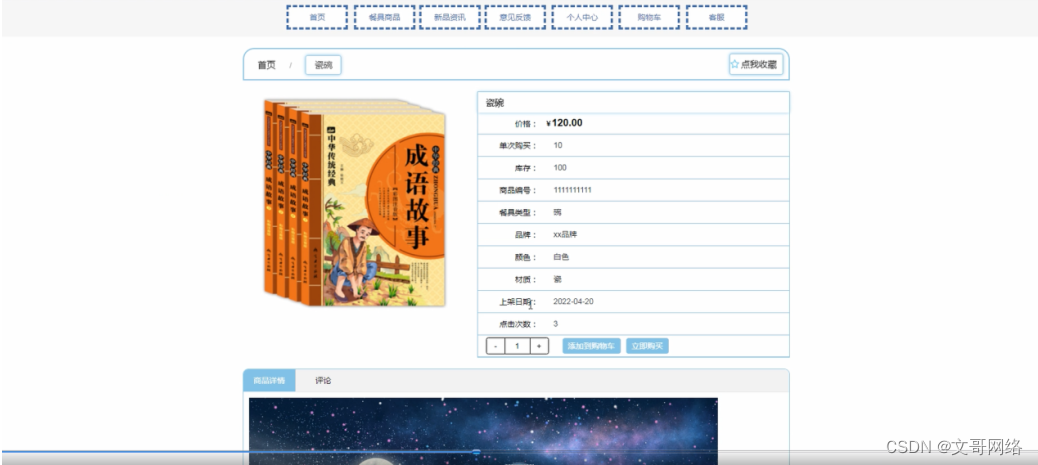Click the video progress bar handle
The height and width of the screenshot is (465, 1038).
coord(476,452)
